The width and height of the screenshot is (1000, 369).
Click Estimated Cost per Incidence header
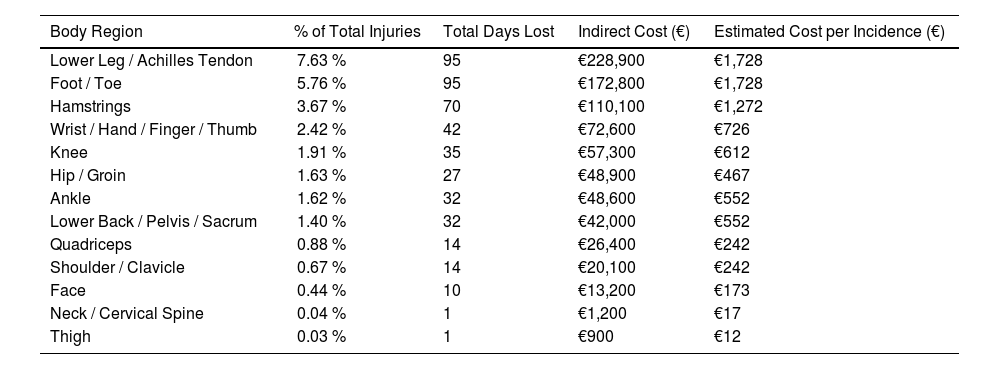tap(829, 32)
